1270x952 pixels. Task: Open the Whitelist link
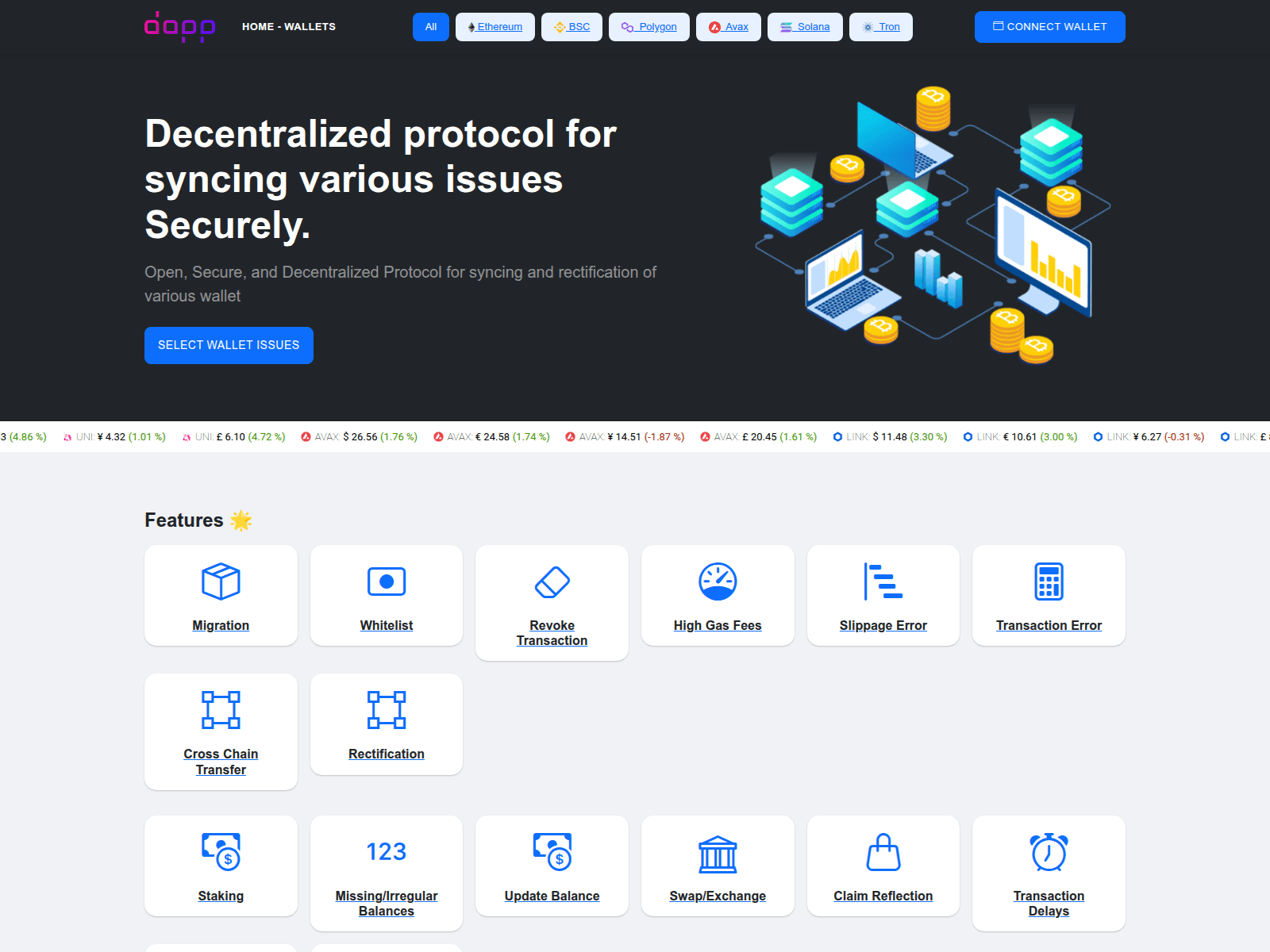(387, 626)
